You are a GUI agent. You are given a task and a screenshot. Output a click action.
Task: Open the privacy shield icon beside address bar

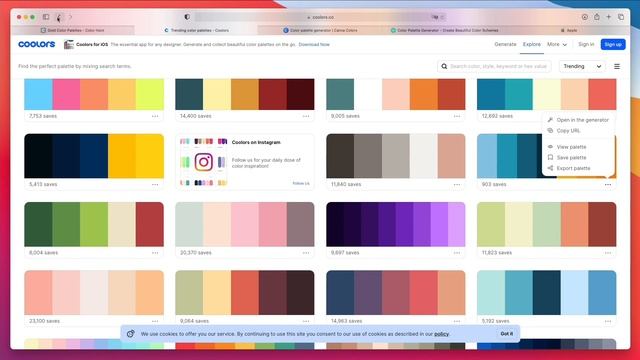(x=187, y=17)
